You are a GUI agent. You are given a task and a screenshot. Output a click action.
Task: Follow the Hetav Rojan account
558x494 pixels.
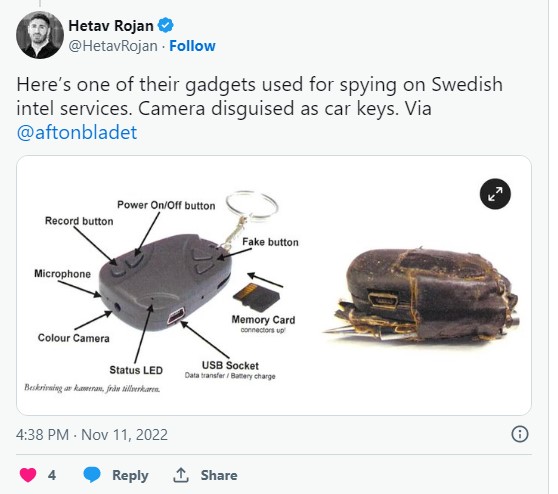point(192,46)
